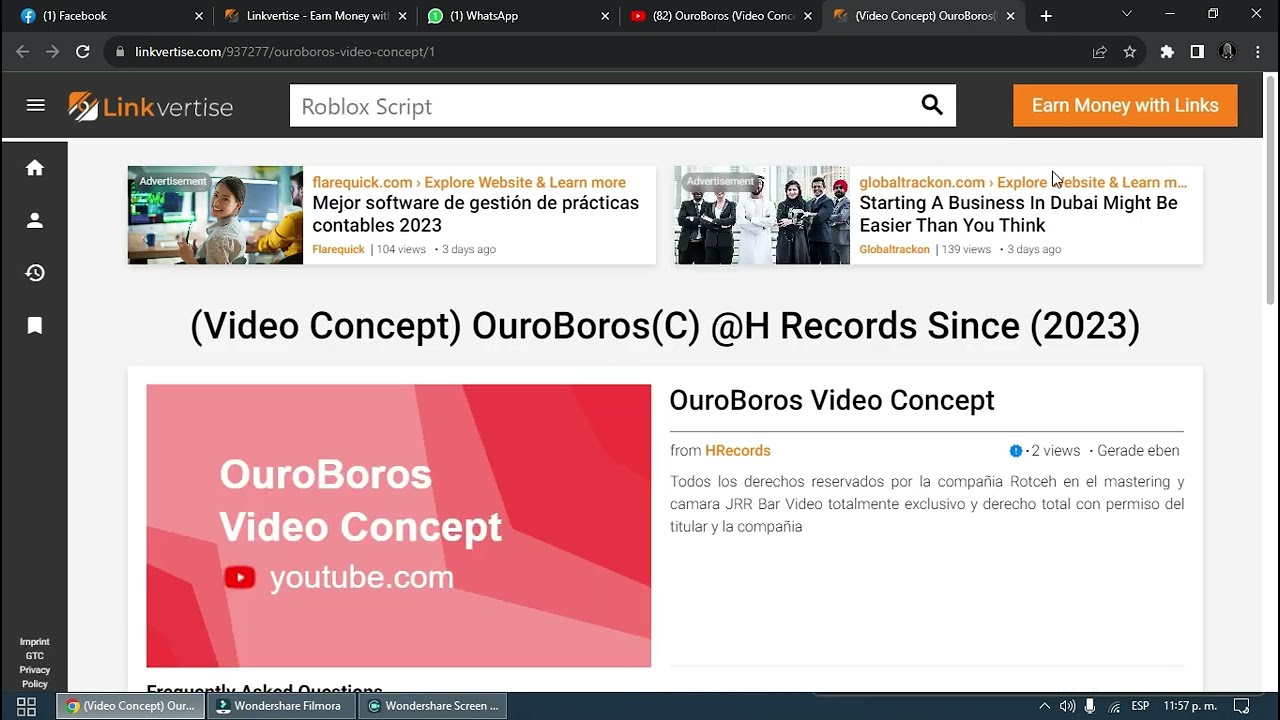This screenshot has width=1280, height=720.
Task: View site information lock icon
Action: (x=120, y=52)
